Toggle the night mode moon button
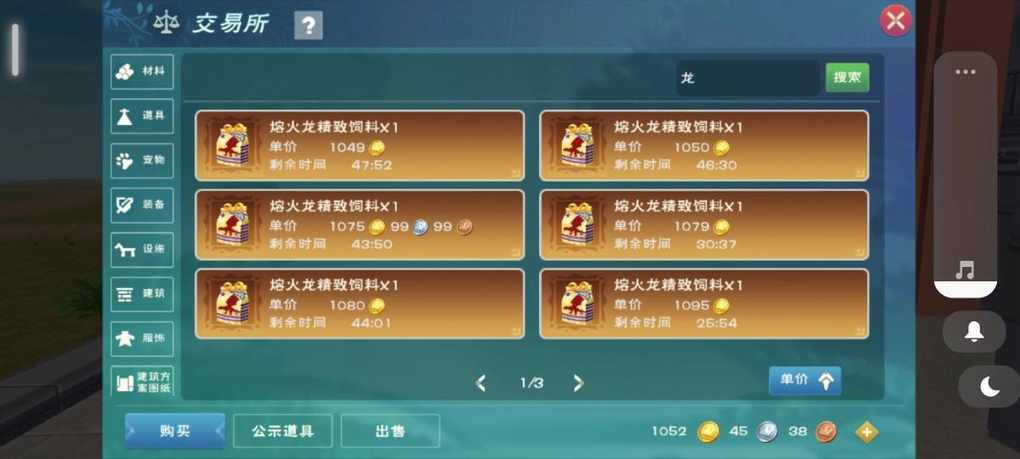Image resolution: width=1020 pixels, height=459 pixels. click(989, 387)
